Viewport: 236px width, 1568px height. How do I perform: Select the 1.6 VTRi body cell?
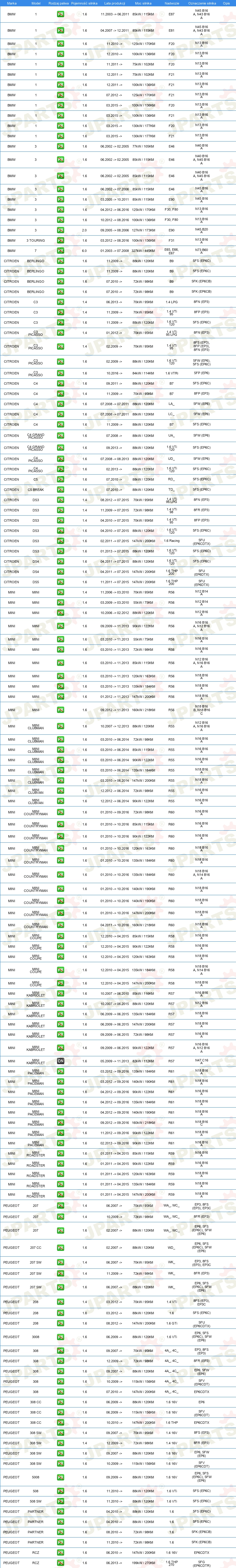171,374
